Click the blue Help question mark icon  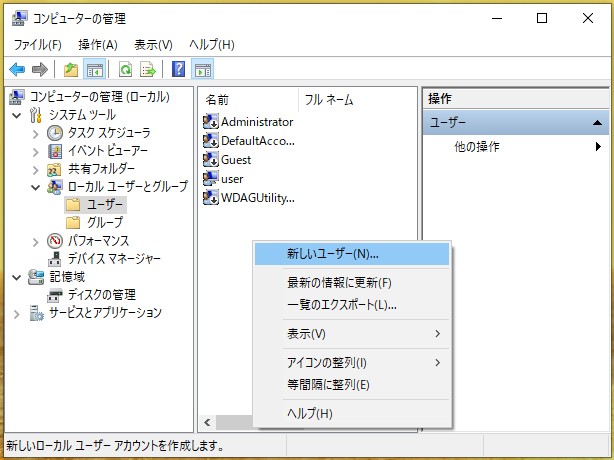(x=178, y=70)
